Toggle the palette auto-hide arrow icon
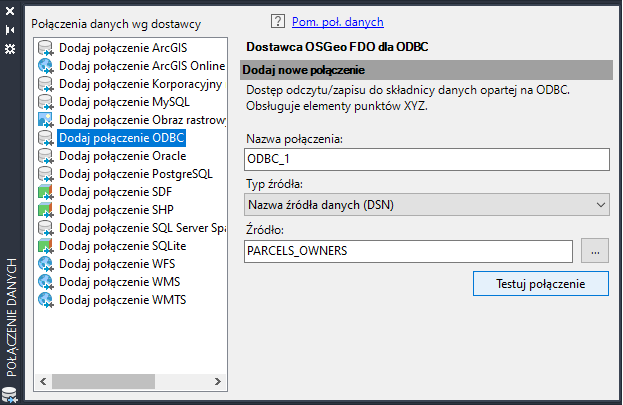Viewport: 623px width, 405px height. tap(10, 31)
